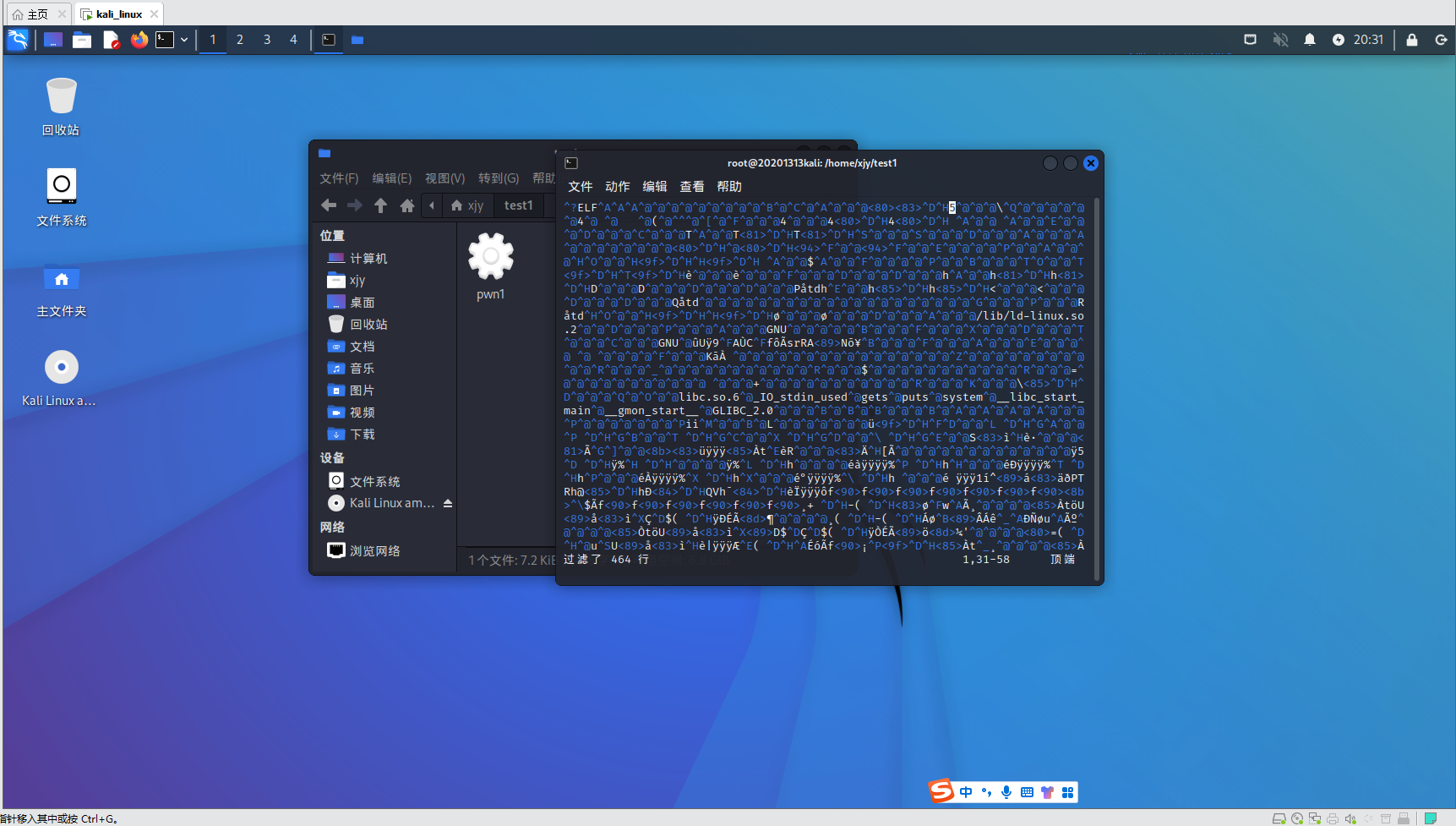Image resolution: width=1456 pixels, height=826 pixels.
Task: Select the Home folder desktop icon
Action: [61, 289]
